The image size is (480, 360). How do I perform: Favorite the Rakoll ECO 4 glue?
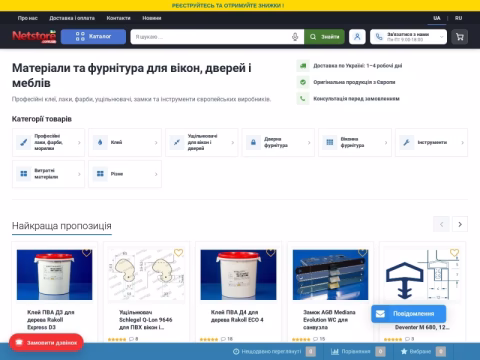tap(270, 253)
